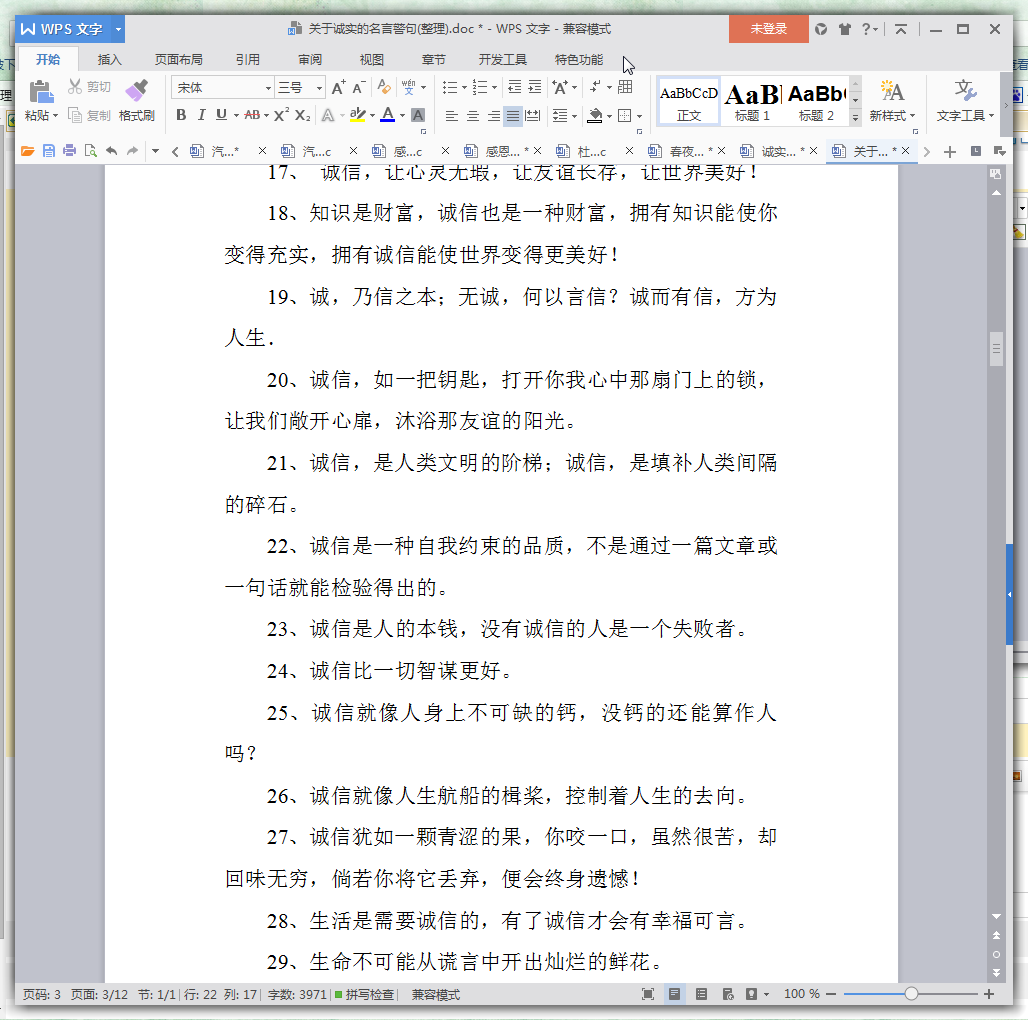
Task: Toggle strikethrough AB formatting
Action: 252,115
